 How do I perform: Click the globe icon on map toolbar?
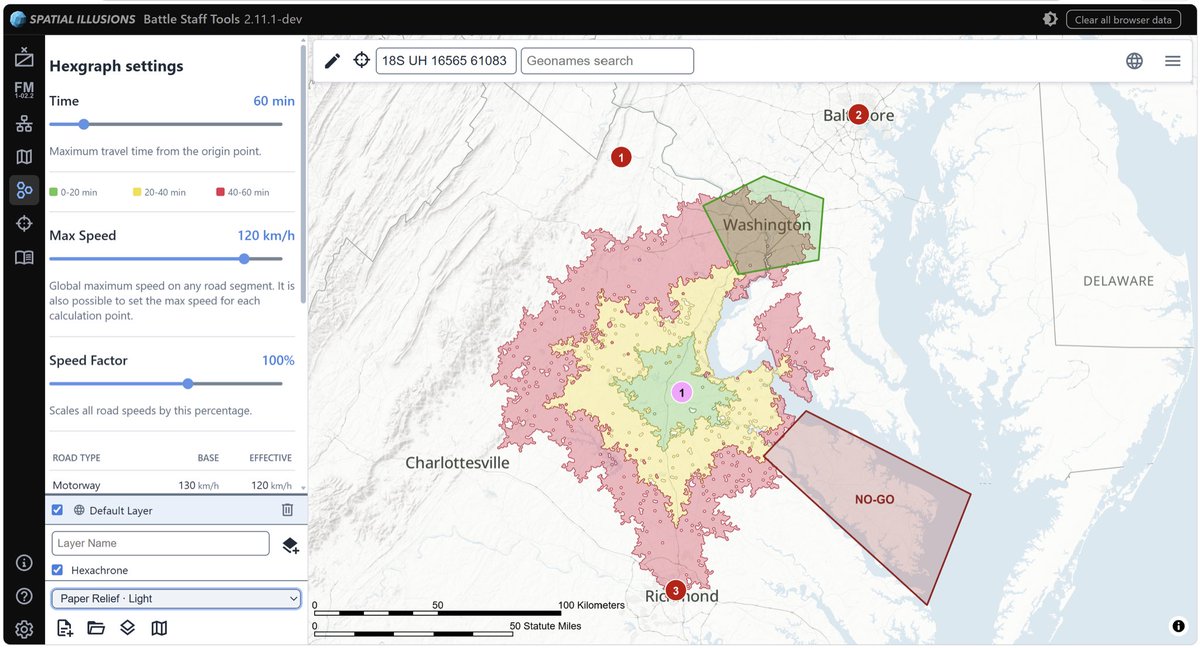click(1134, 61)
